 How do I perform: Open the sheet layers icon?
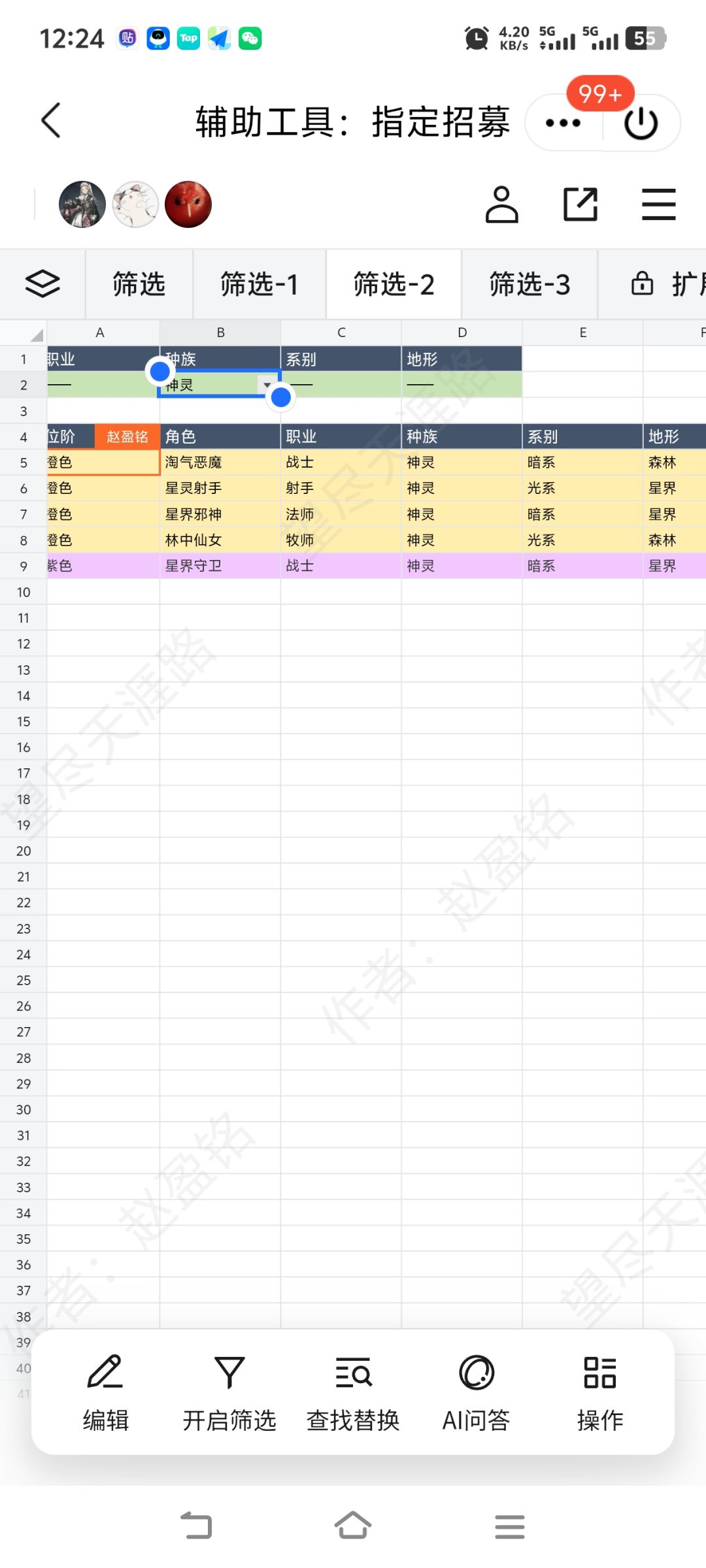click(42, 284)
